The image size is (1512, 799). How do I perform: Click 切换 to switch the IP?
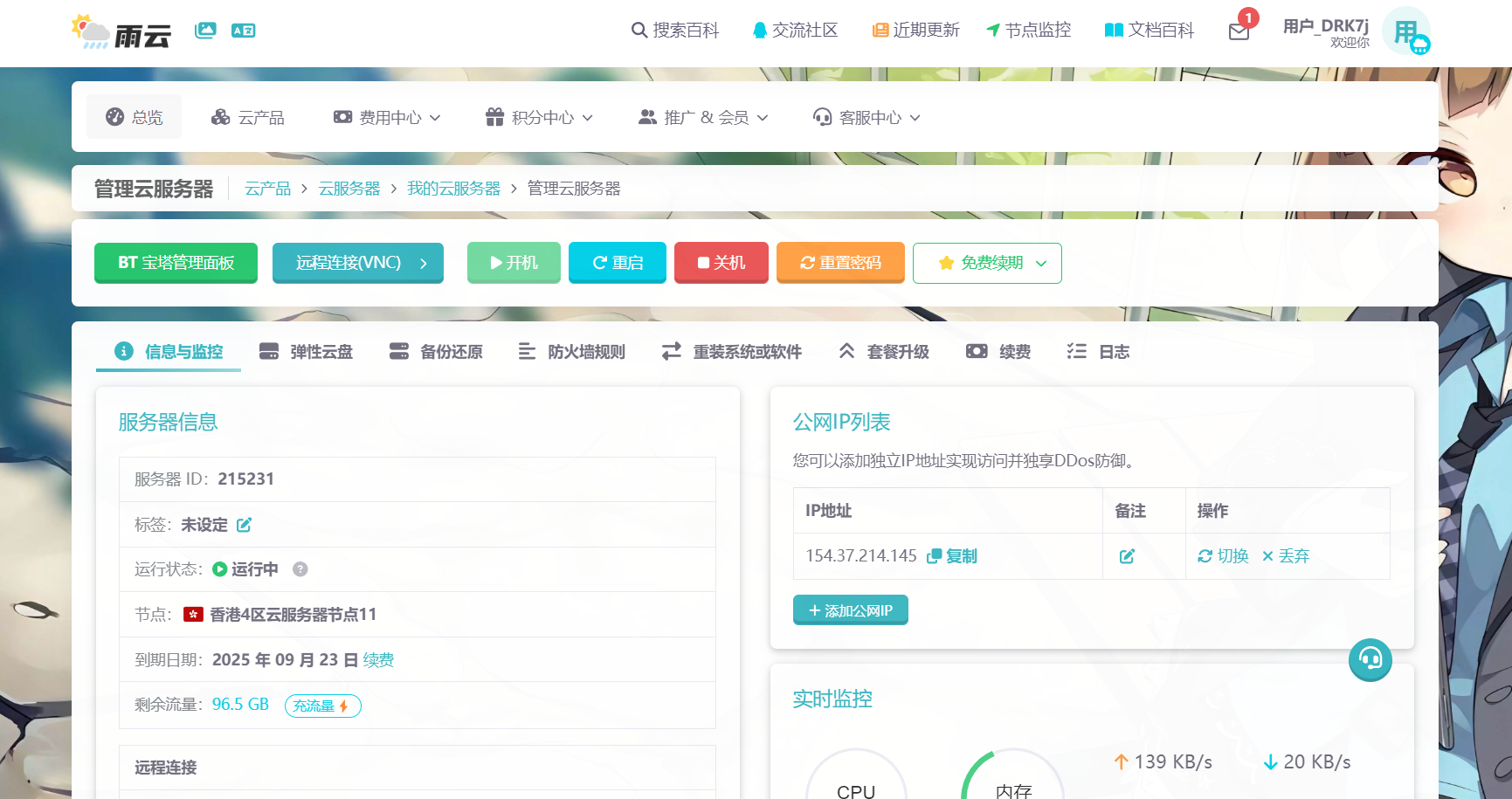point(1223,556)
